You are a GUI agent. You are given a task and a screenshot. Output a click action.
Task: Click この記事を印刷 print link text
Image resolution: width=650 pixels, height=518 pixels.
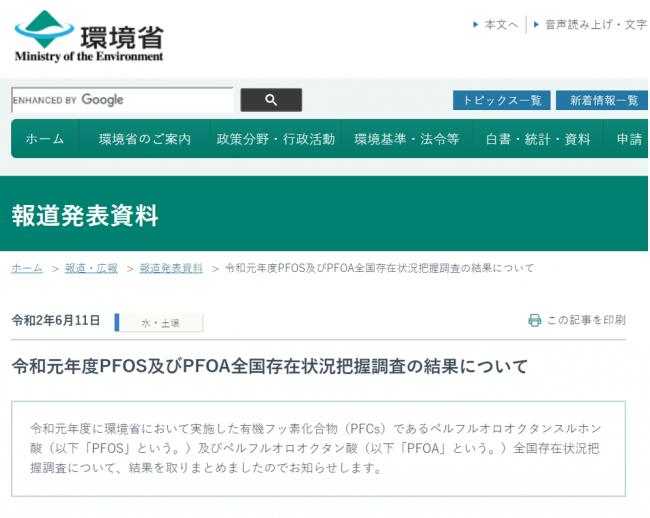(x=586, y=320)
